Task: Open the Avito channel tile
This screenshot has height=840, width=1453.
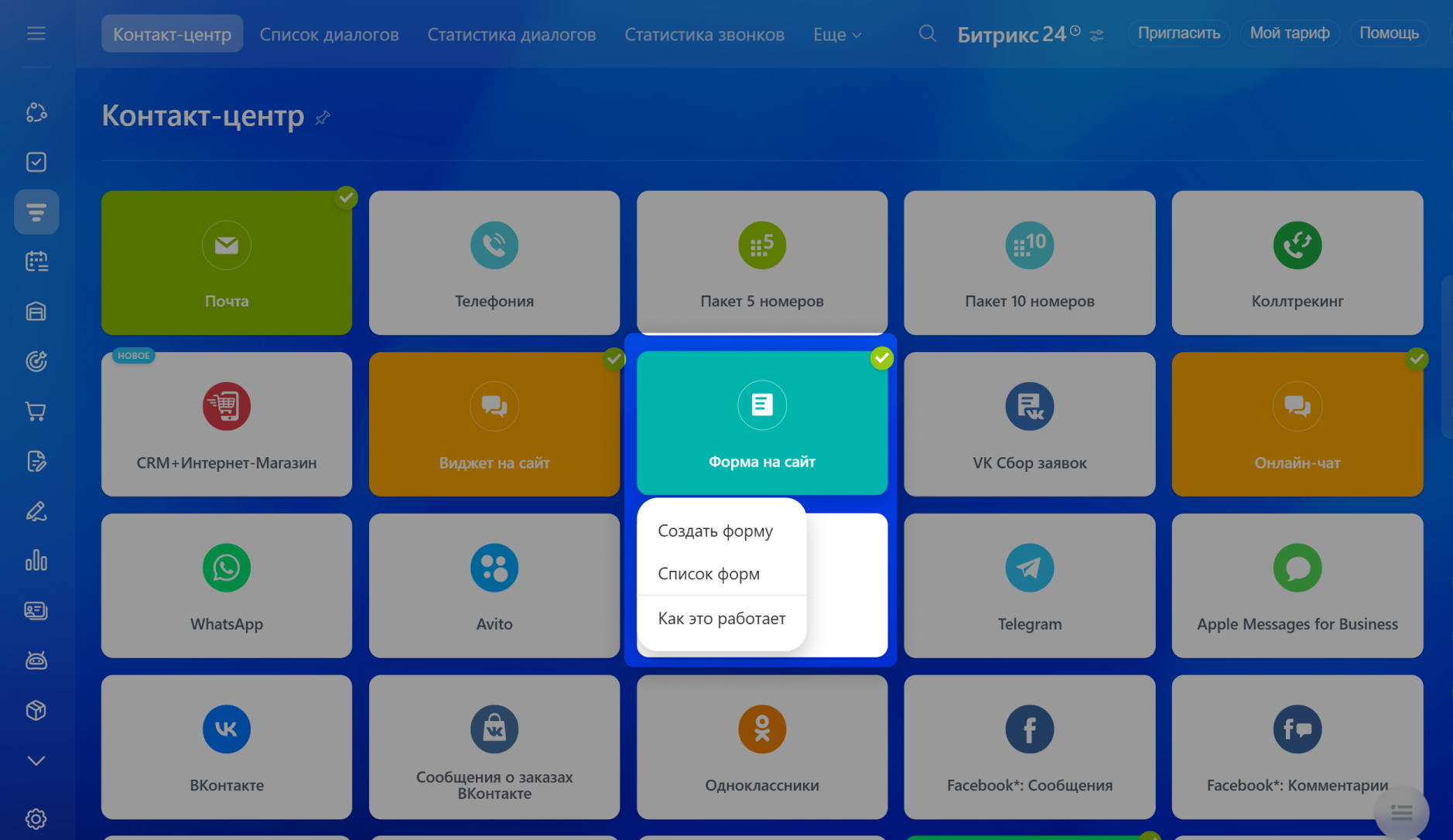Action: 494,586
